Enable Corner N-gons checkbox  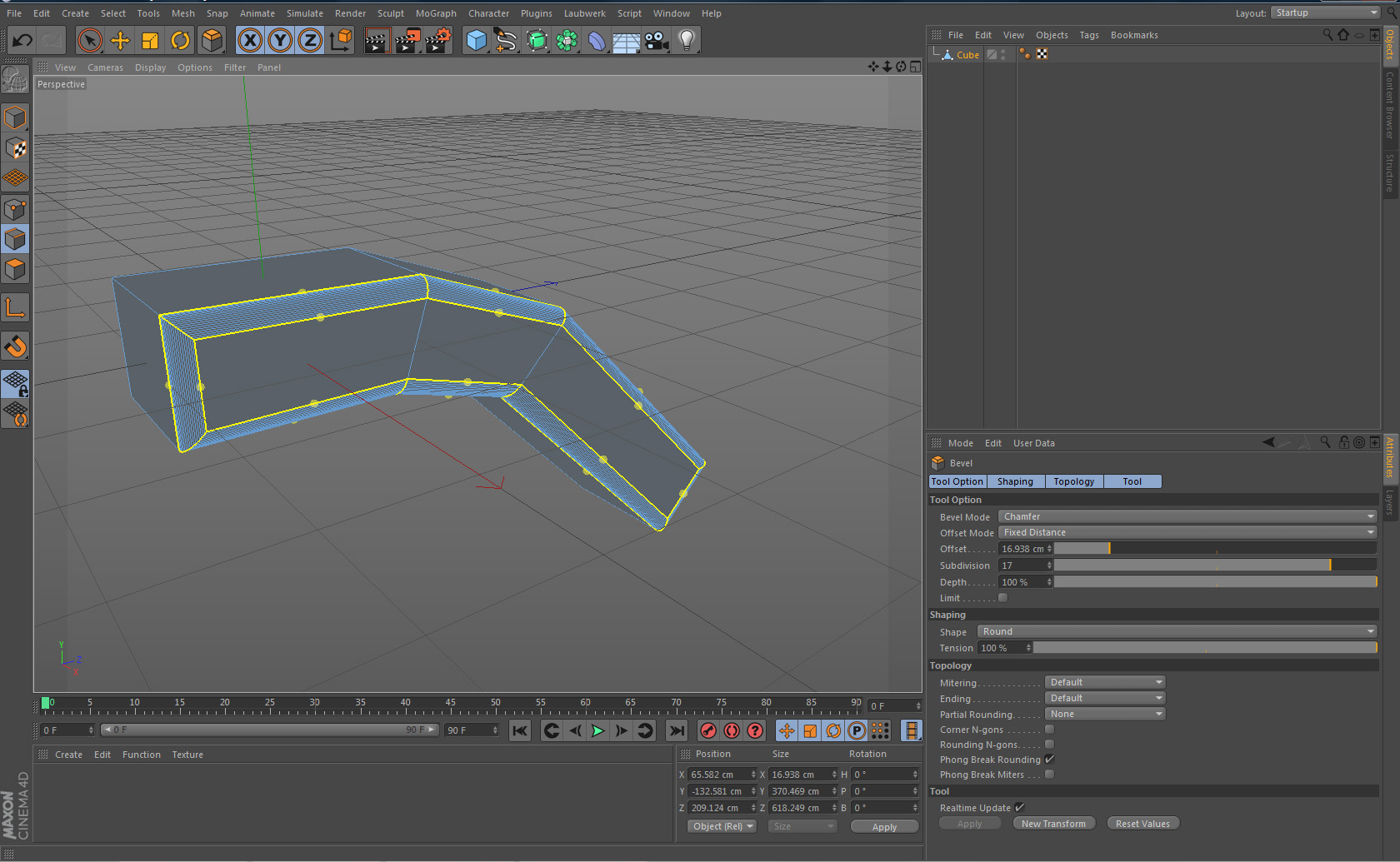pos(1050,729)
